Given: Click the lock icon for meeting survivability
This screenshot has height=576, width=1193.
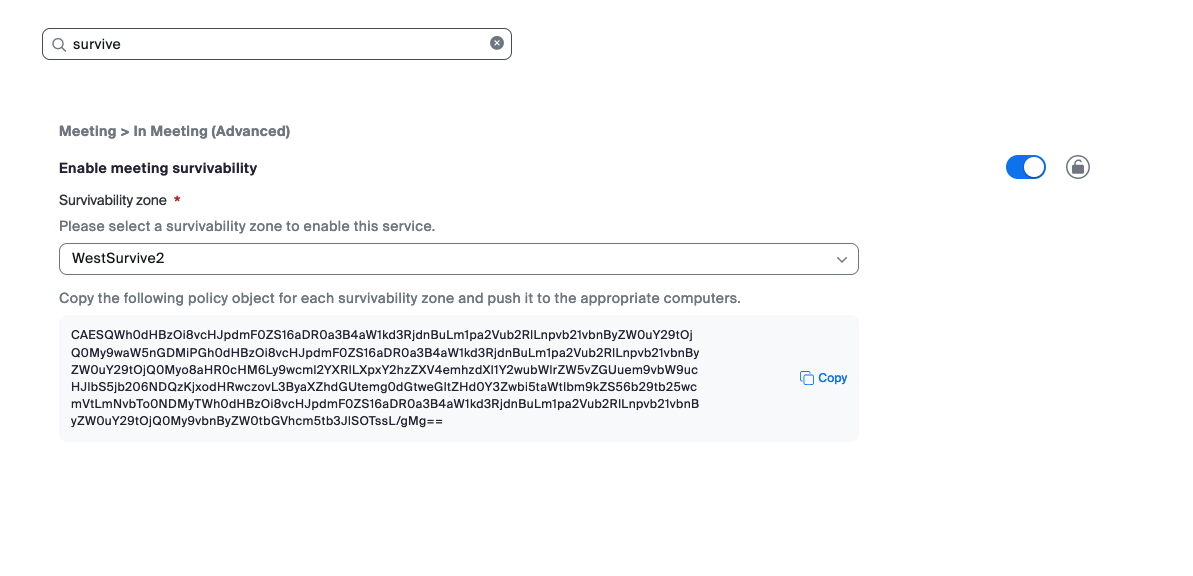Looking at the screenshot, I should (1078, 167).
